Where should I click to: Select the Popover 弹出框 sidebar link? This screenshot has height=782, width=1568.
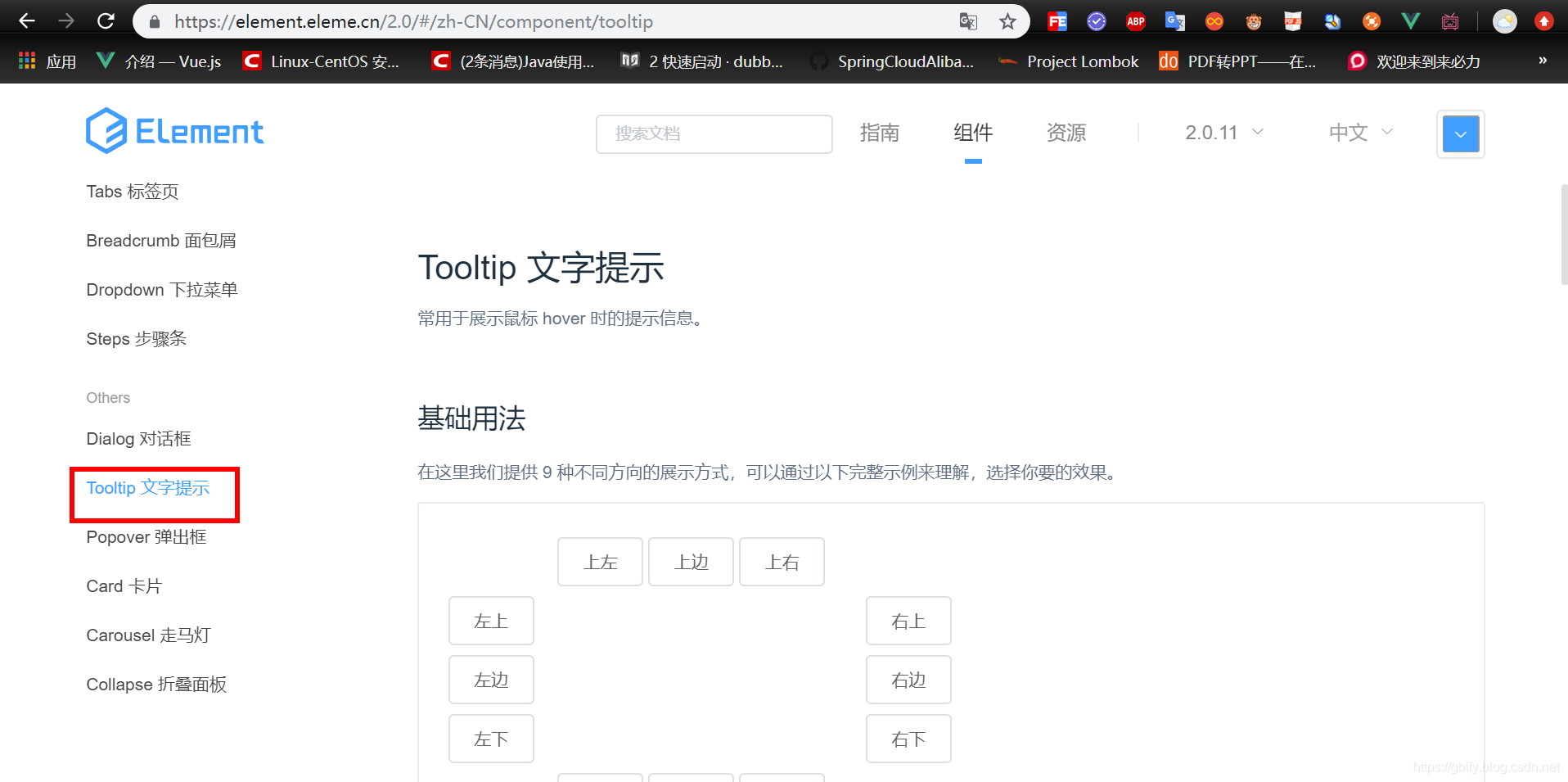pos(146,536)
